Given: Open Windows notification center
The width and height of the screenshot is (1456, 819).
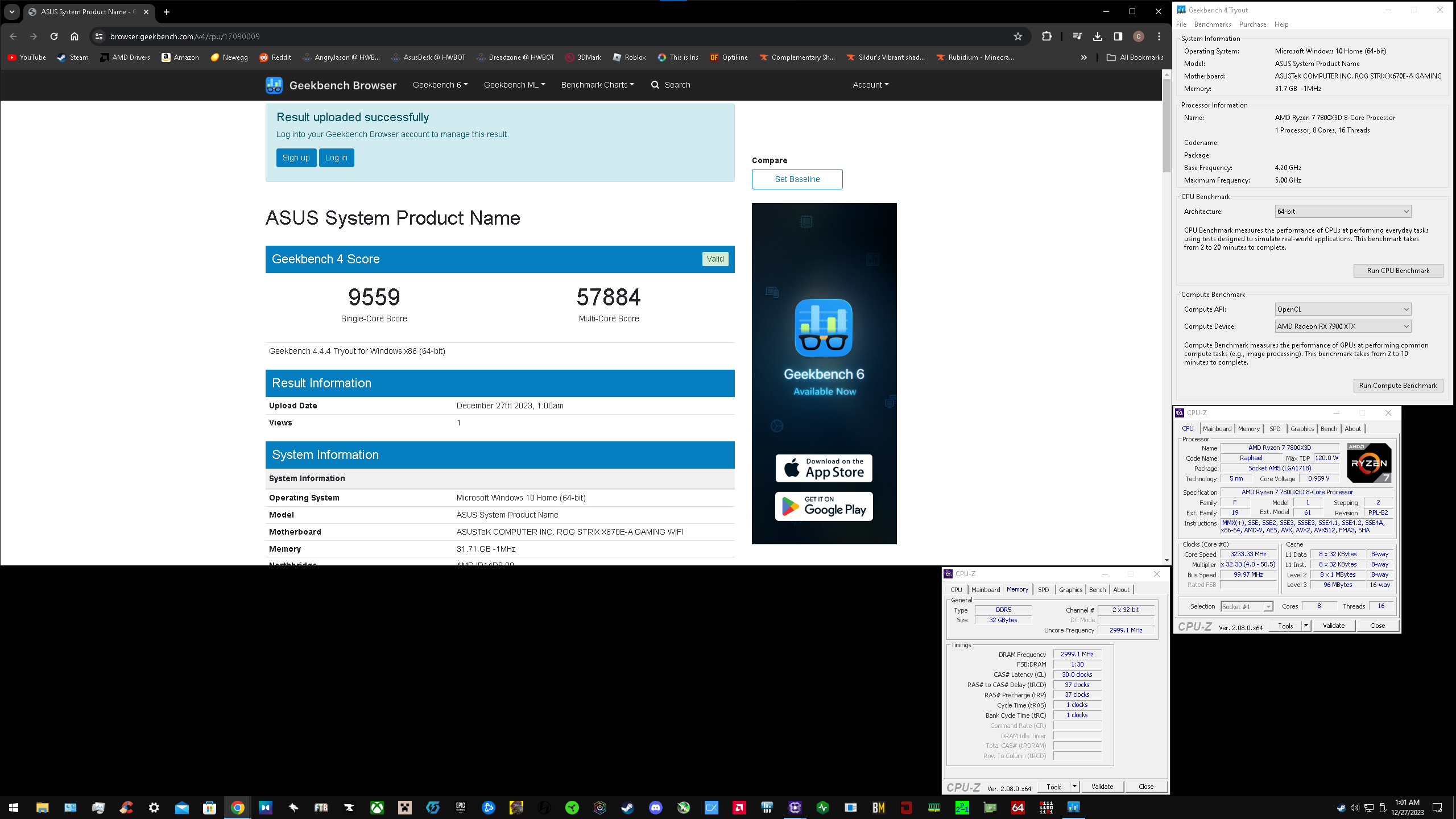Looking at the screenshot, I should [x=1437, y=808].
